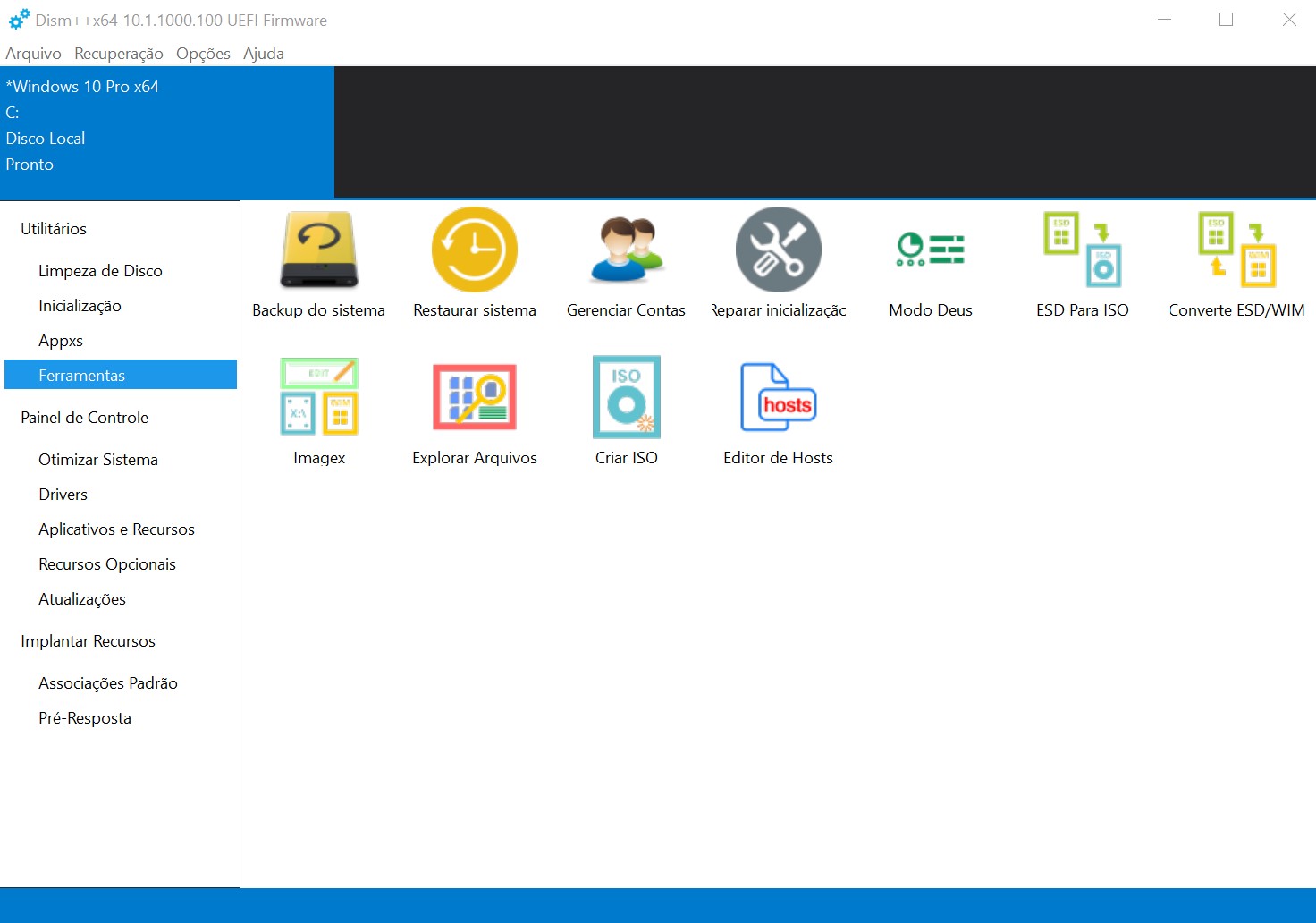
Task: Open Gerenciar Contas users icon
Action: (x=627, y=250)
